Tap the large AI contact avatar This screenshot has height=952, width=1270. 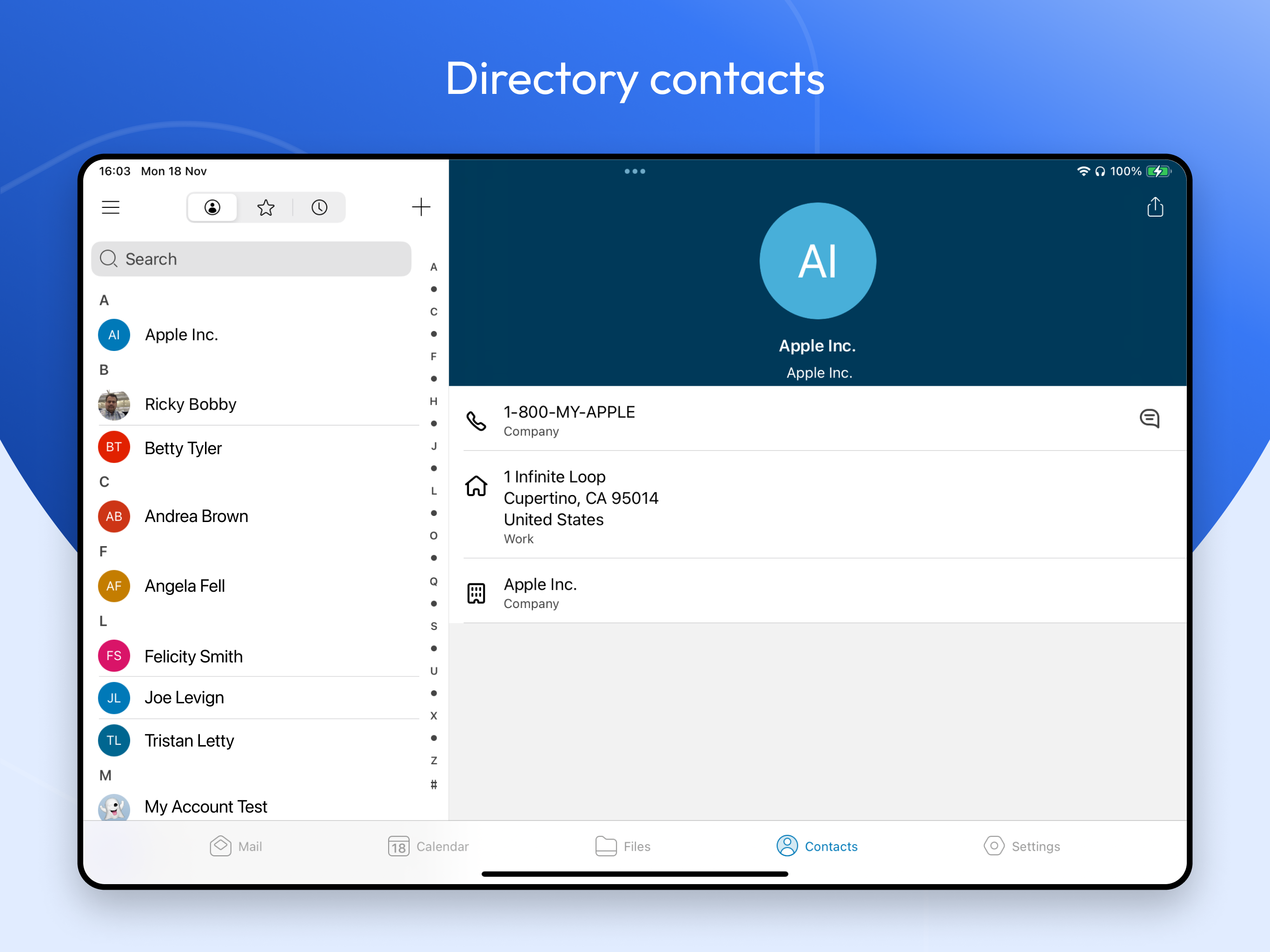pos(817,261)
